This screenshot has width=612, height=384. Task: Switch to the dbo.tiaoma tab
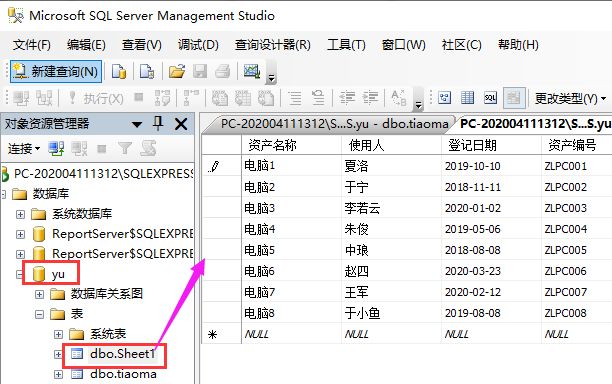point(334,124)
